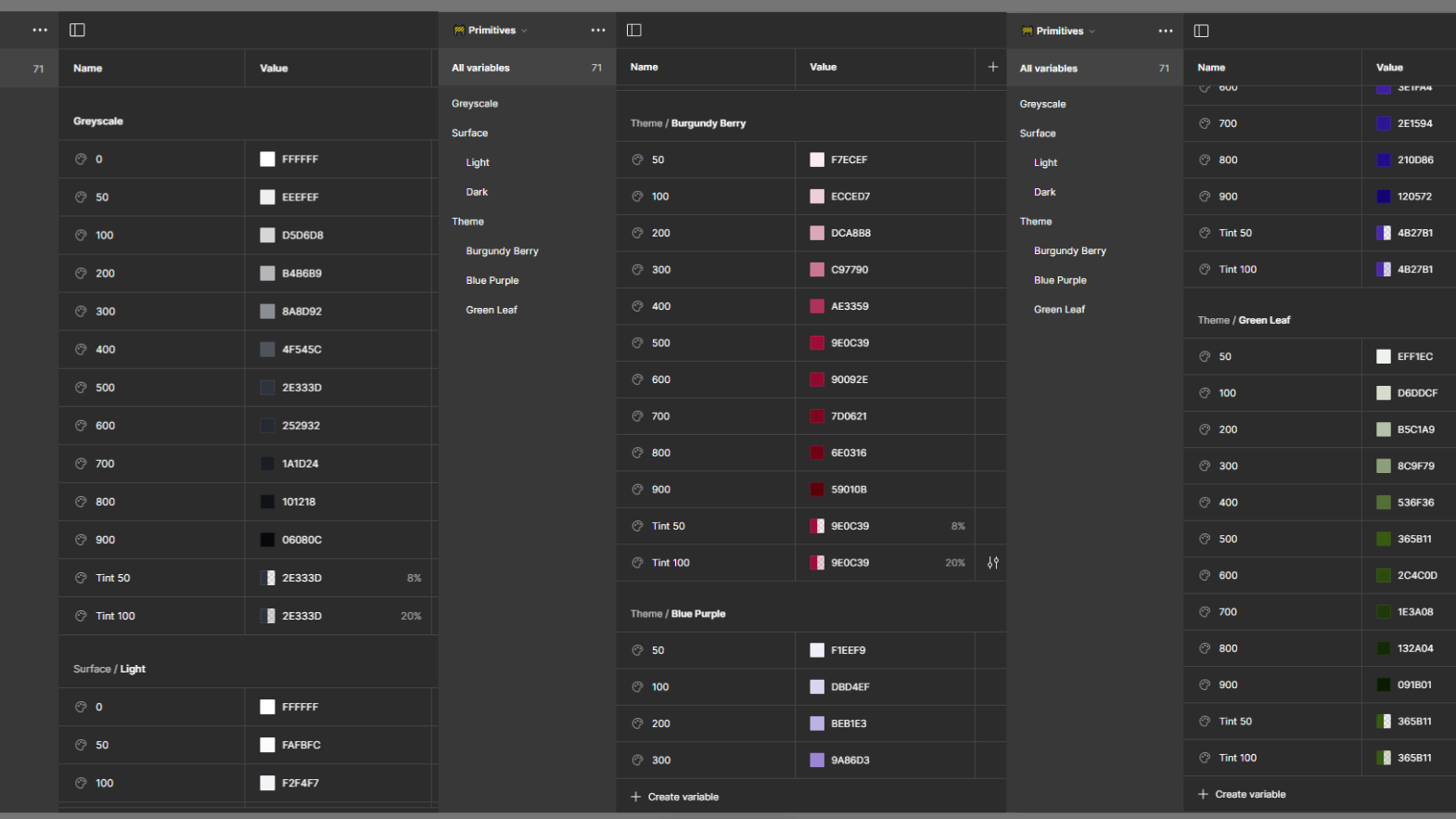This screenshot has width=1456, height=819.
Task: Click Value column header in middle panel
Action: click(x=823, y=67)
